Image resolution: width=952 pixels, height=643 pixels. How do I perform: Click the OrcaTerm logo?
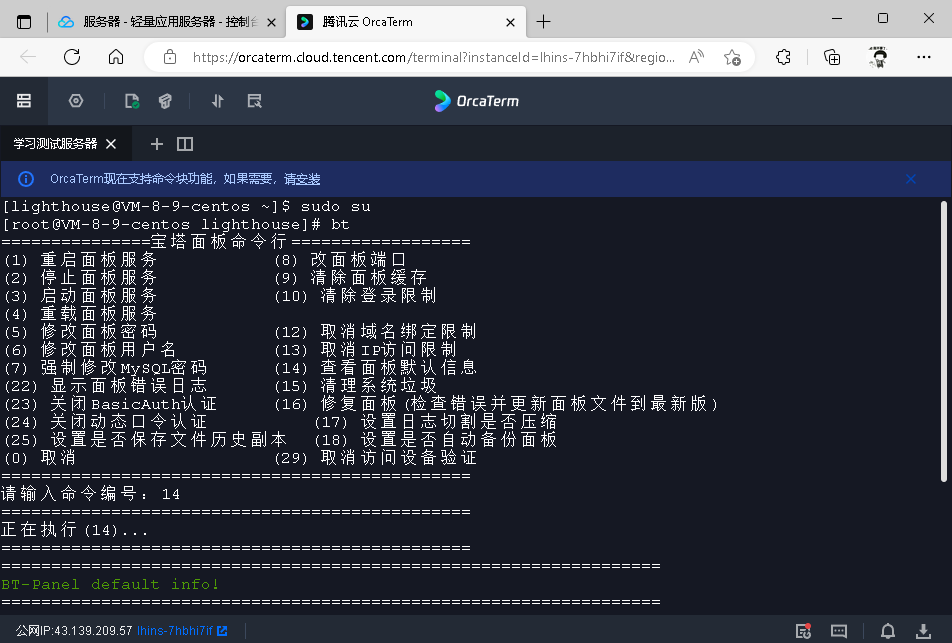477,101
